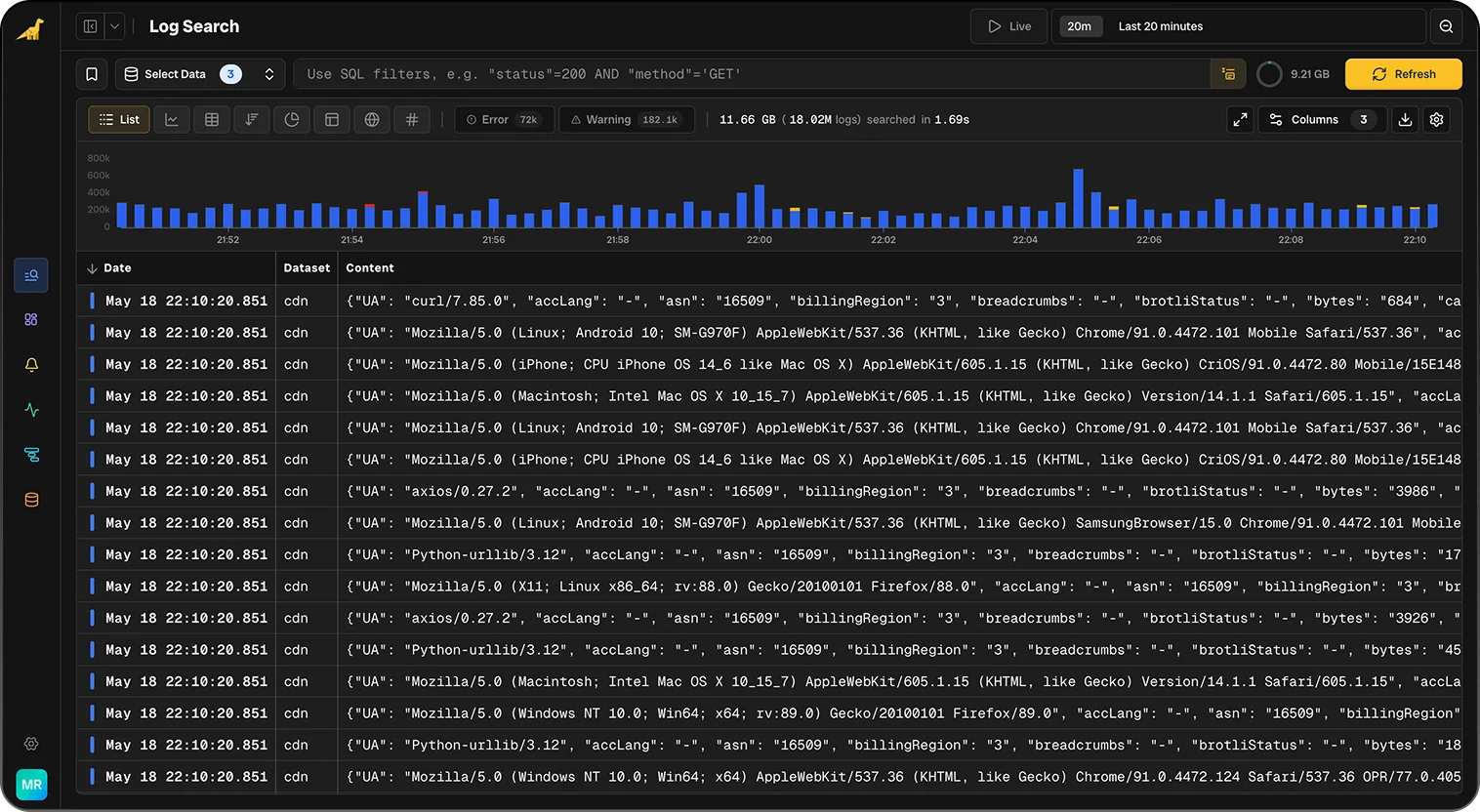
Task: Open table settings gear icon
Action: (1436, 119)
